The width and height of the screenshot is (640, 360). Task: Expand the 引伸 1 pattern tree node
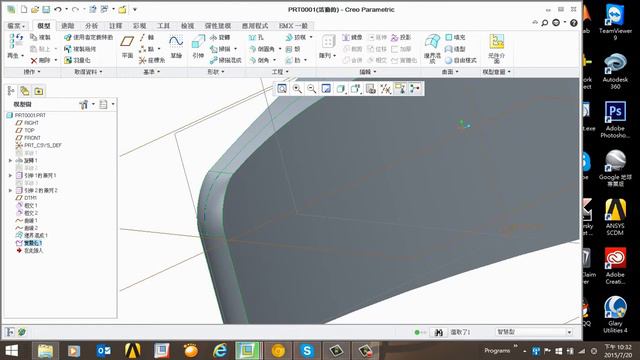[x=10, y=176]
